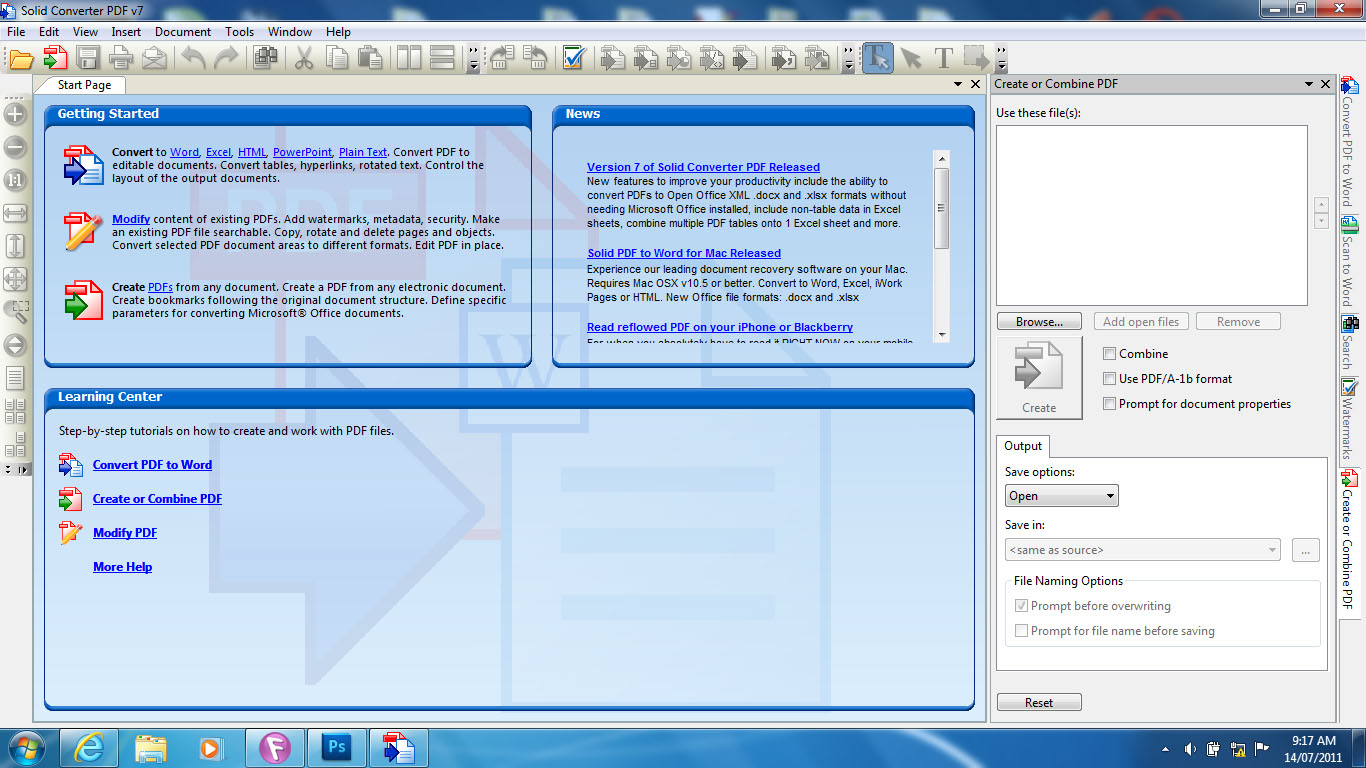This screenshot has width=1366, height=768.
Task: Click the PowerPoint link in Getting Started
Action: [x=302, y=152]
